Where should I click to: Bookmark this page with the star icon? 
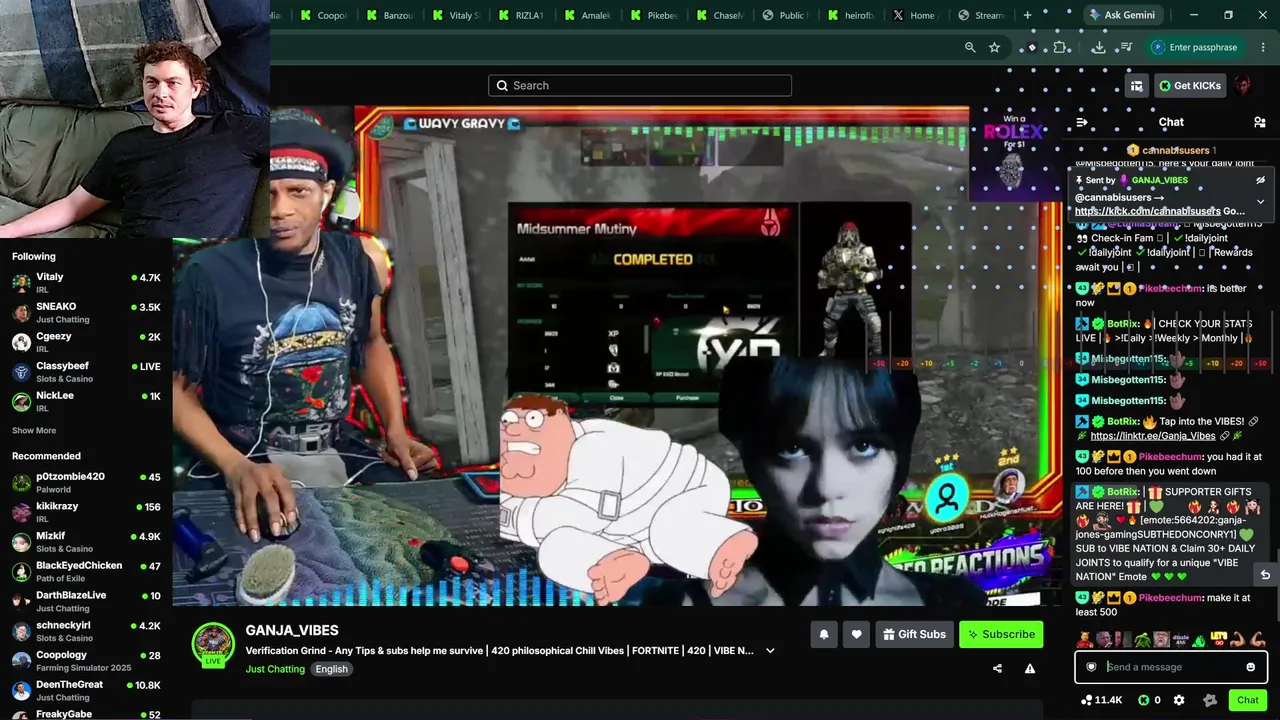coord(994,47)
